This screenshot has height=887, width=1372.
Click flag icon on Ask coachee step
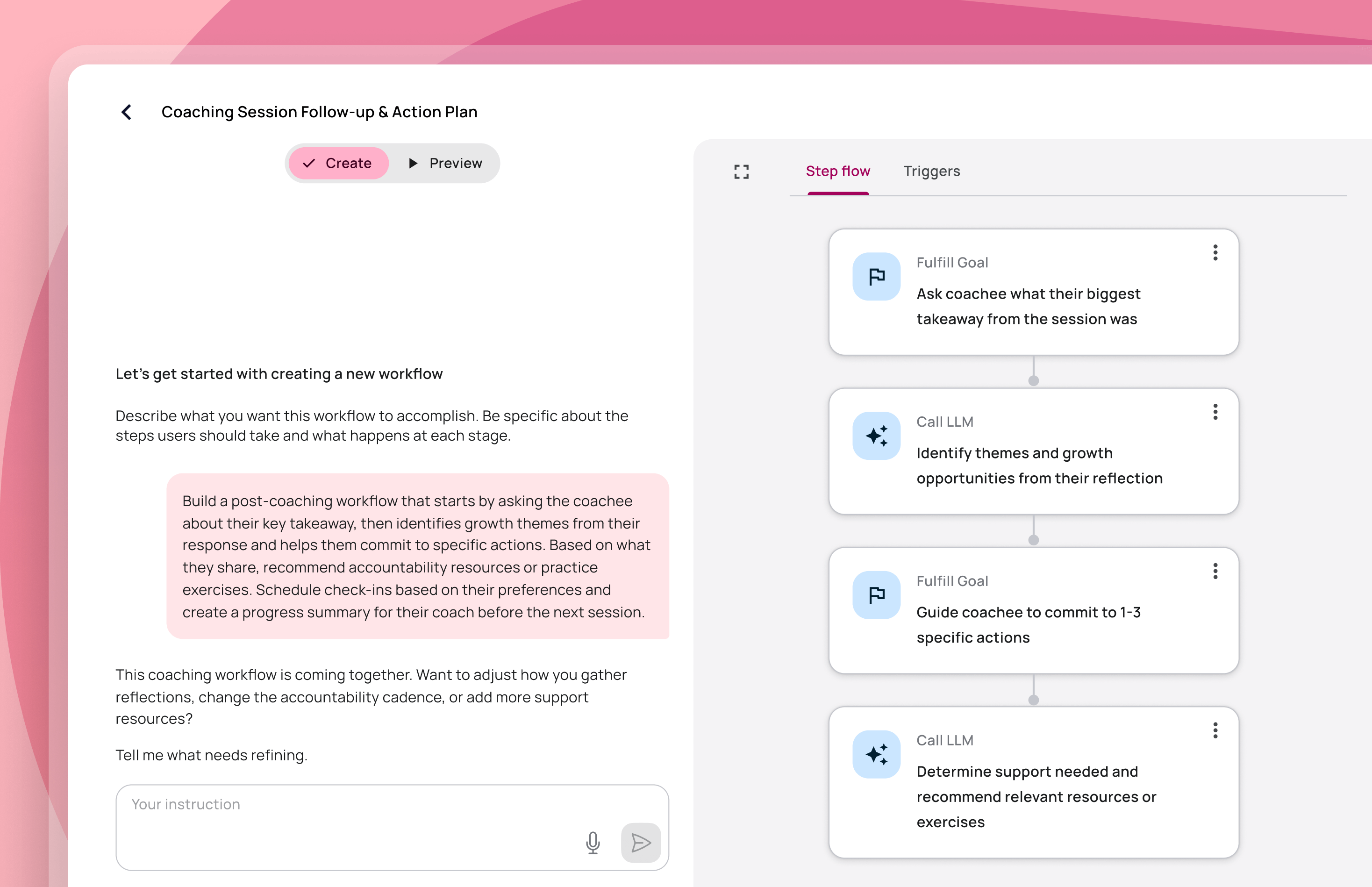876,277
